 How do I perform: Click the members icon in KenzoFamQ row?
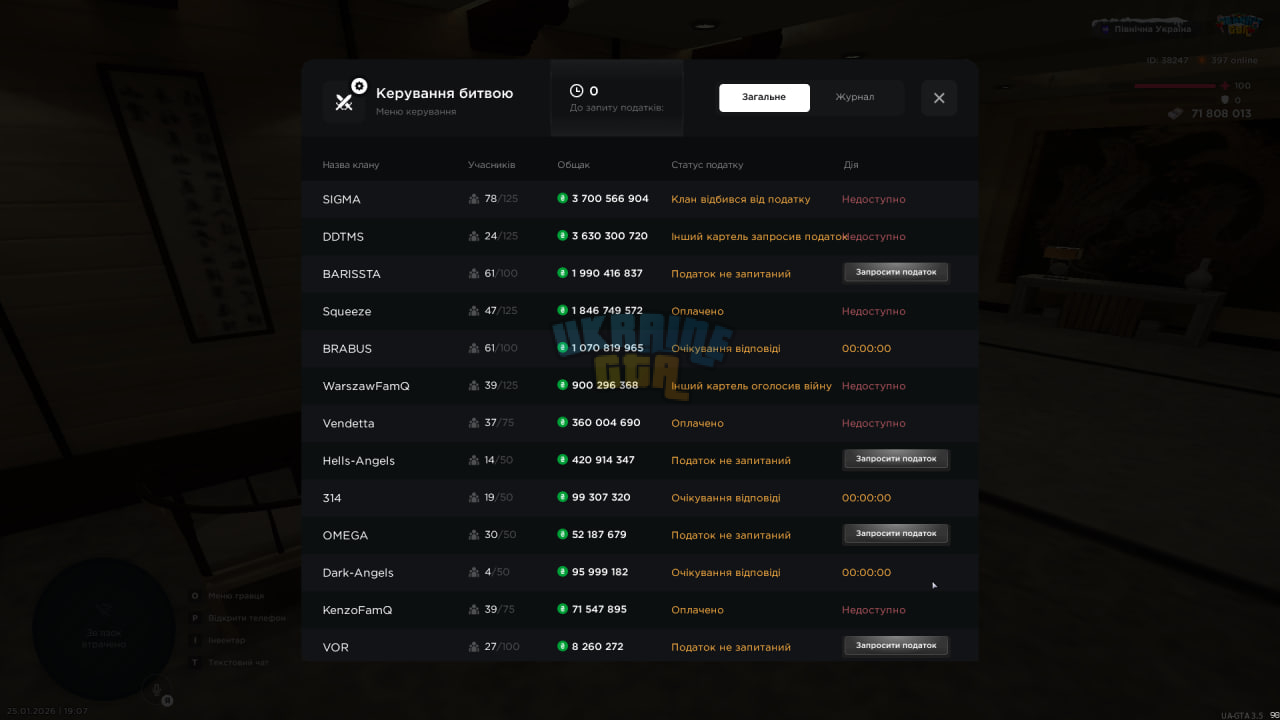click(474, 610)
